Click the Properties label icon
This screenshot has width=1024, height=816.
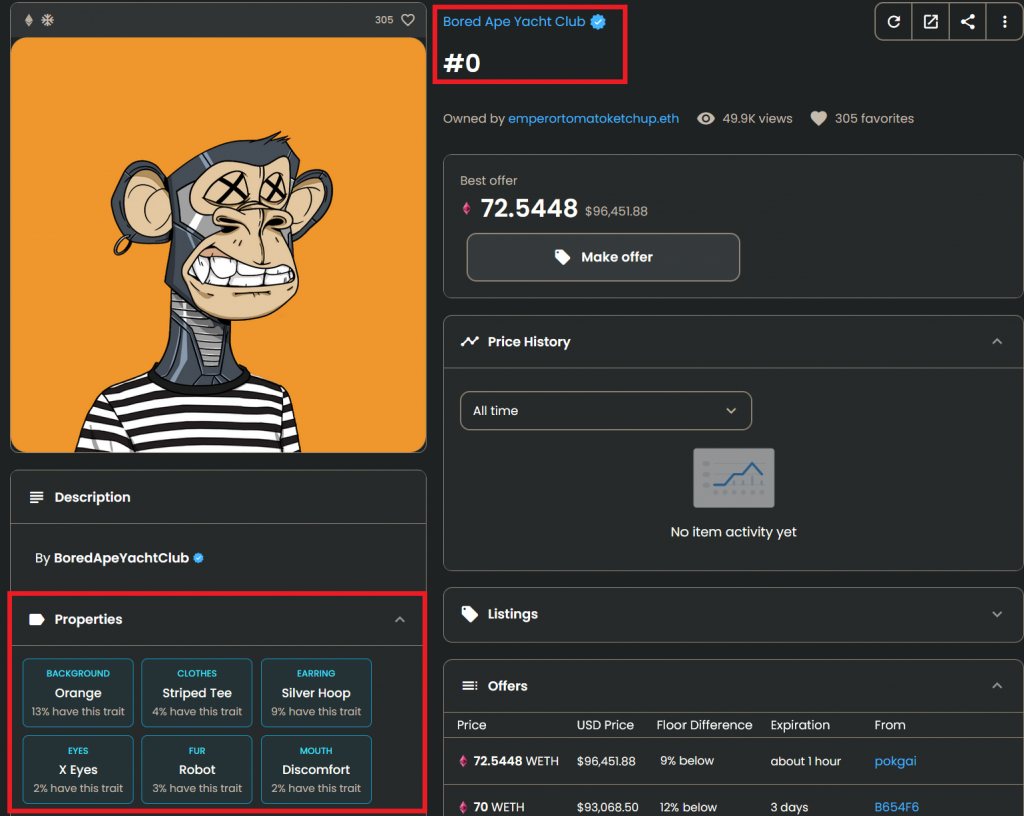coord(37,620)
